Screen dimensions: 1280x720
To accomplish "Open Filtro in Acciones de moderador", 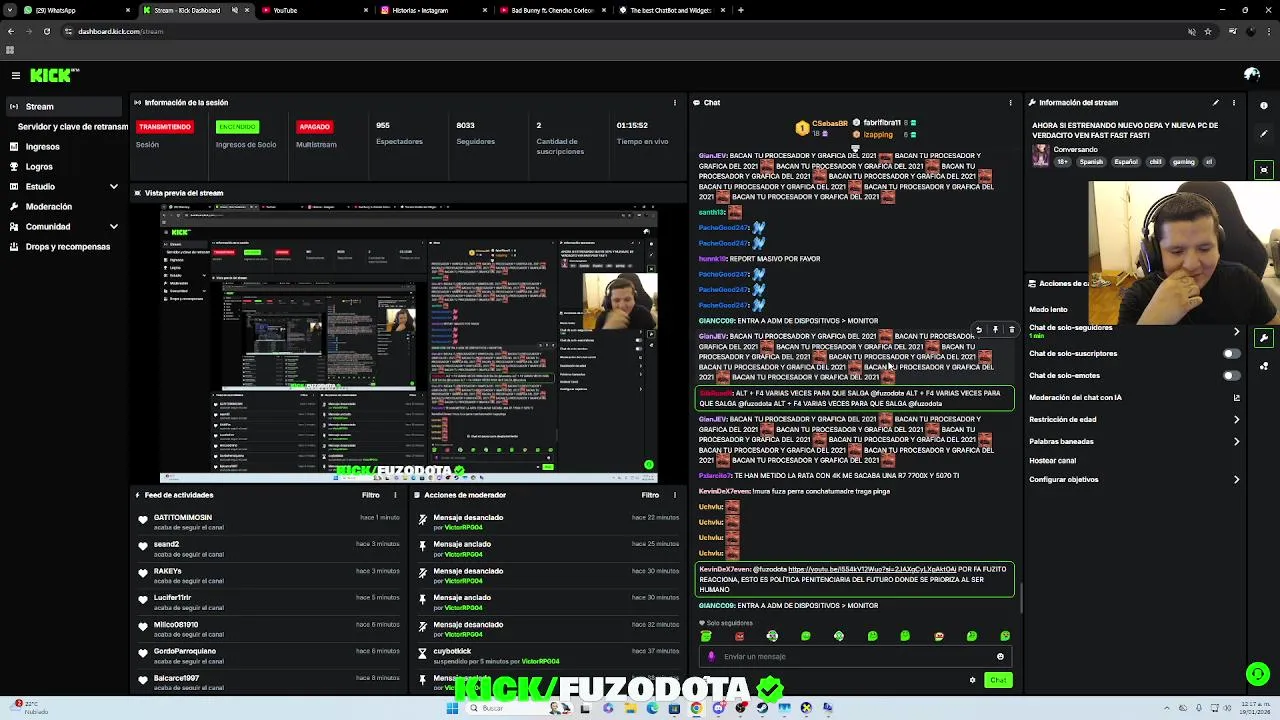I will [650, 495].
